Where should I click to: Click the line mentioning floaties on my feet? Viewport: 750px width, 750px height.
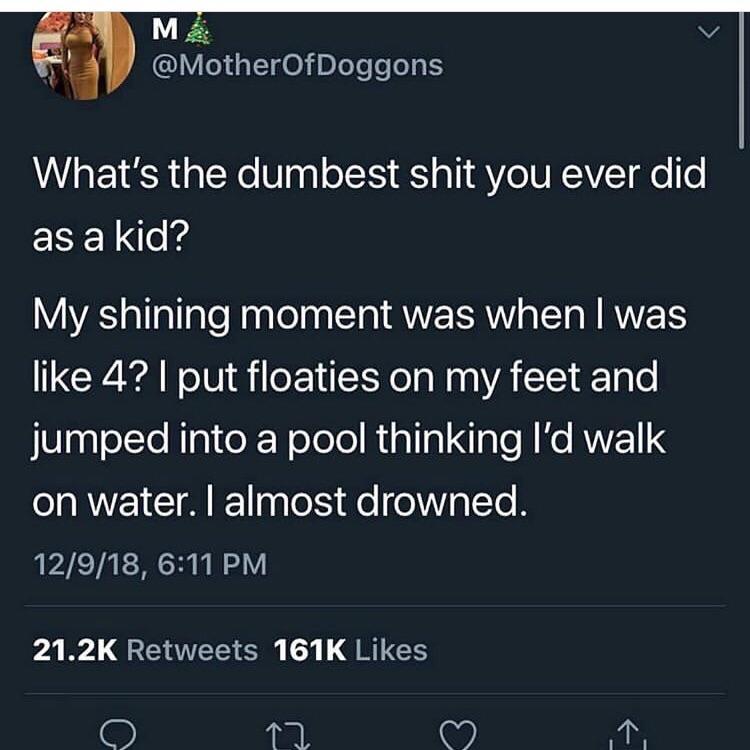[x=345, y=380]
